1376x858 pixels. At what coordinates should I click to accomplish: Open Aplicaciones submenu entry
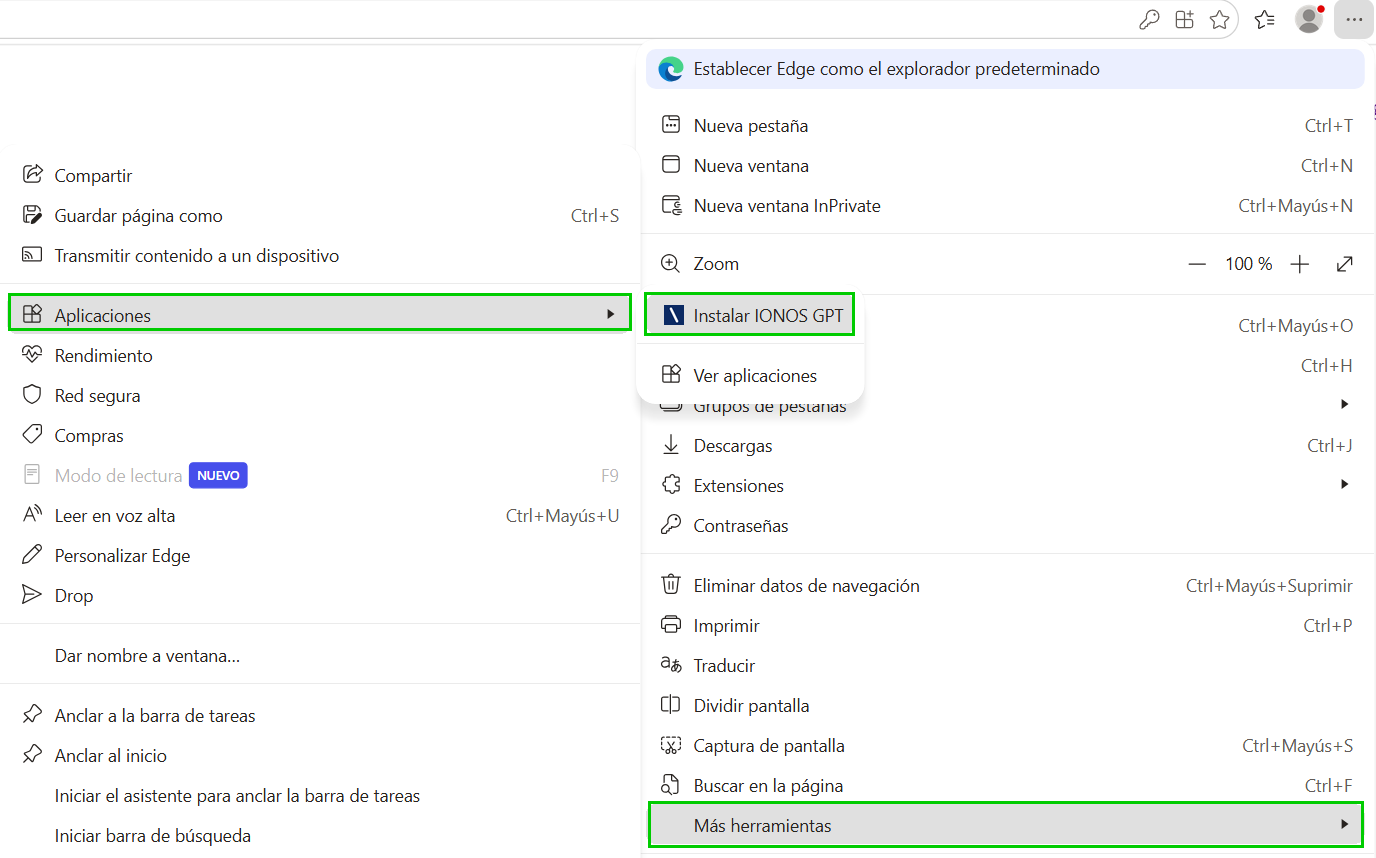320,314
